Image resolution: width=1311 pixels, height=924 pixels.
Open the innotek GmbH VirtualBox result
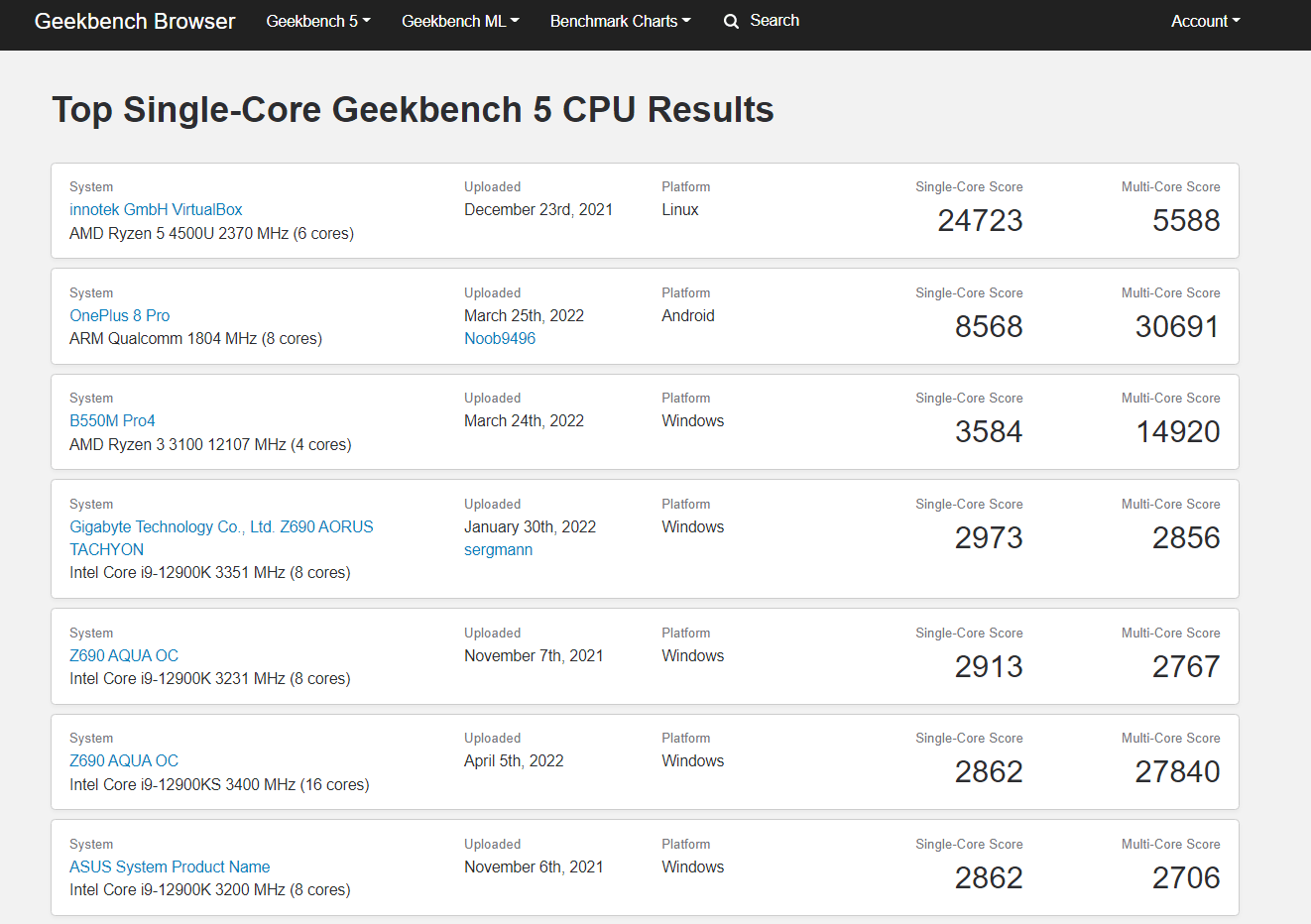[x=155, y=209]
